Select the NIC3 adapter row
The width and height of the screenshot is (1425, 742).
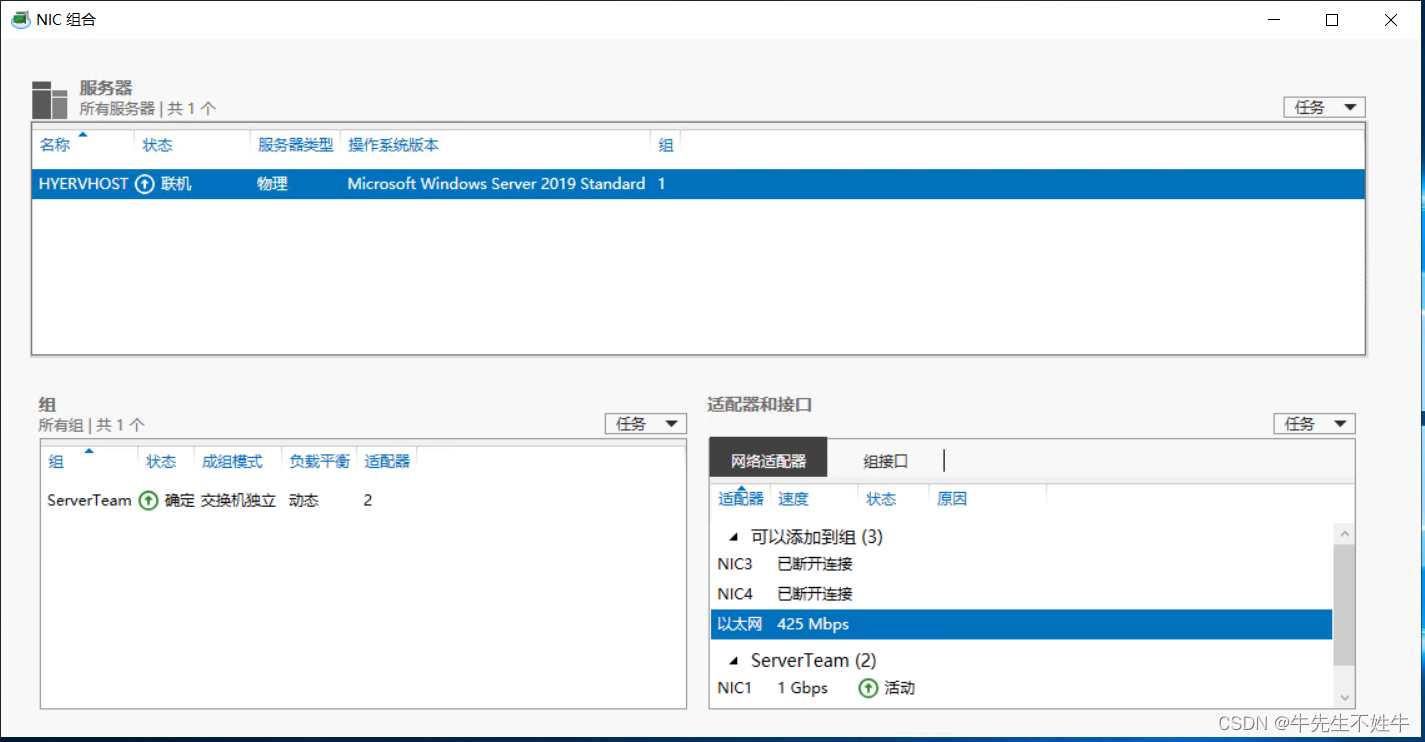[x=1021, y=564]
